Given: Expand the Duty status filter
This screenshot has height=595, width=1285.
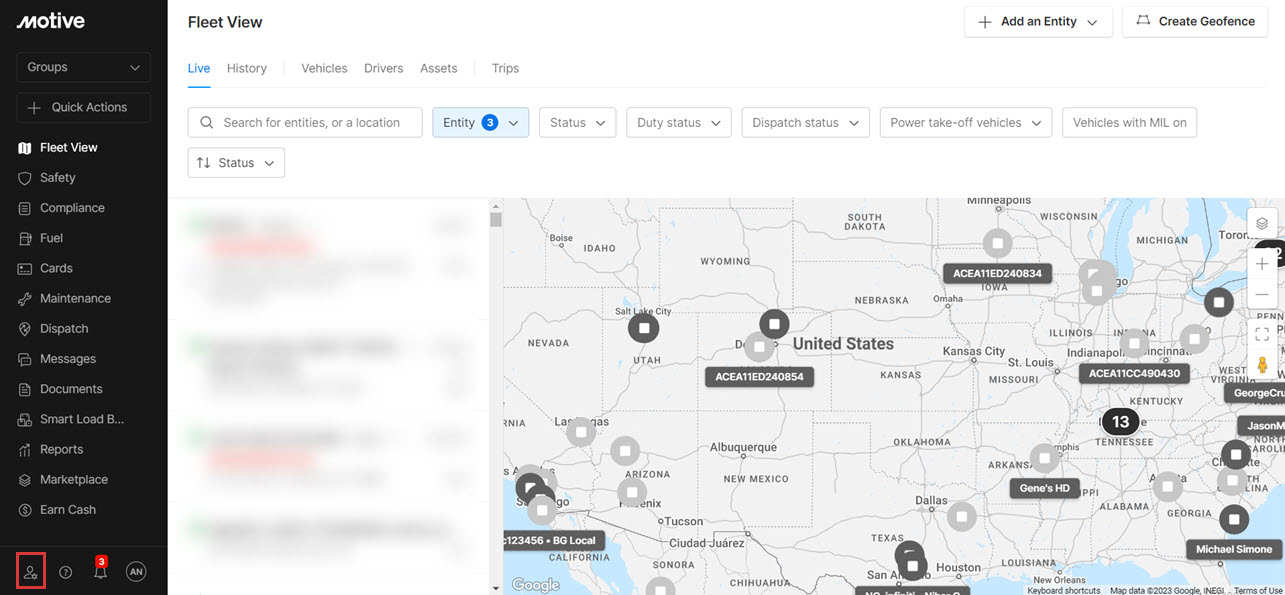Looking at the screenshot, I should point(679,123).
